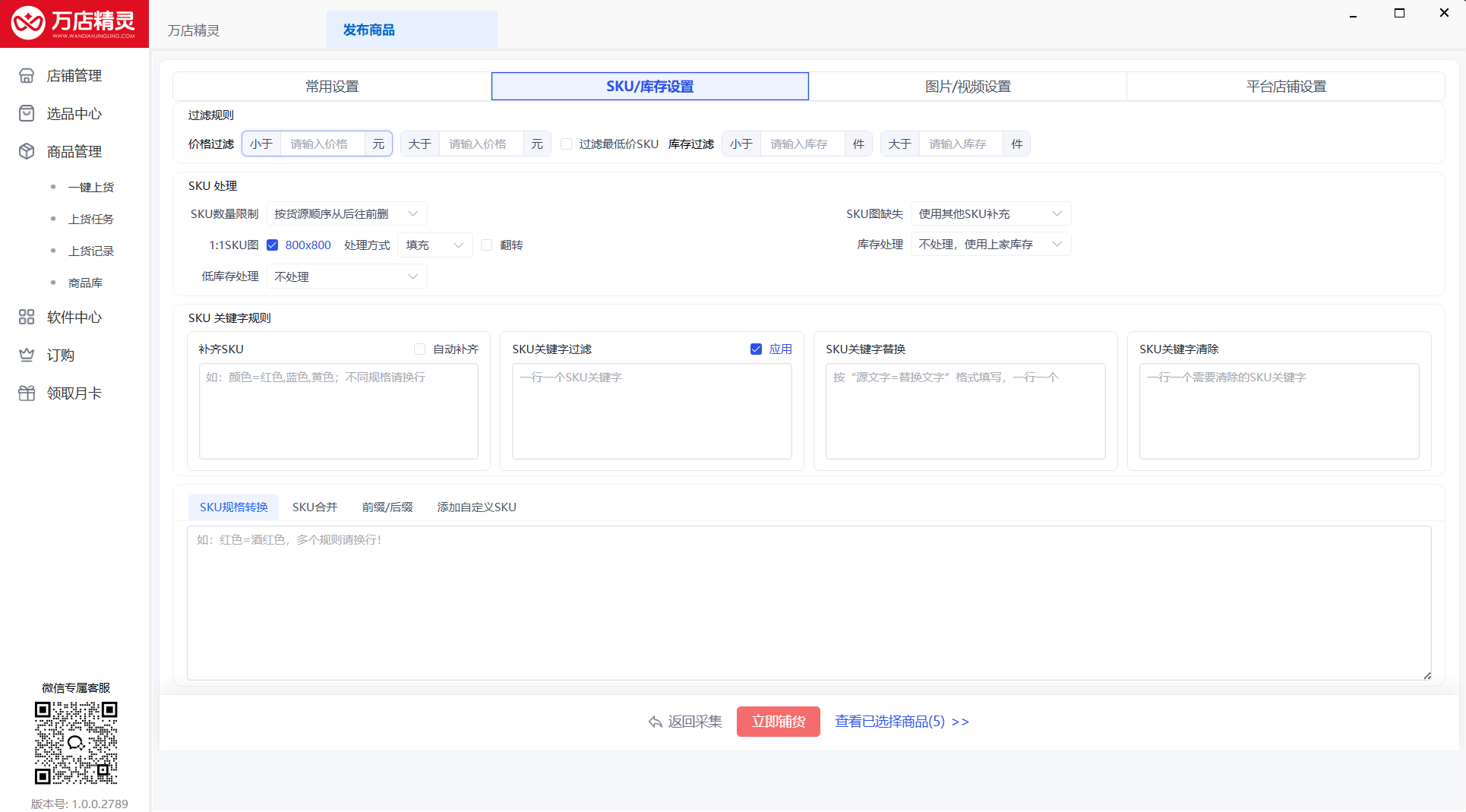This screenshot has width=1466, height=812.
Task: Open 软件中心 in the sidebar
Action: click(x=74, y=318)
